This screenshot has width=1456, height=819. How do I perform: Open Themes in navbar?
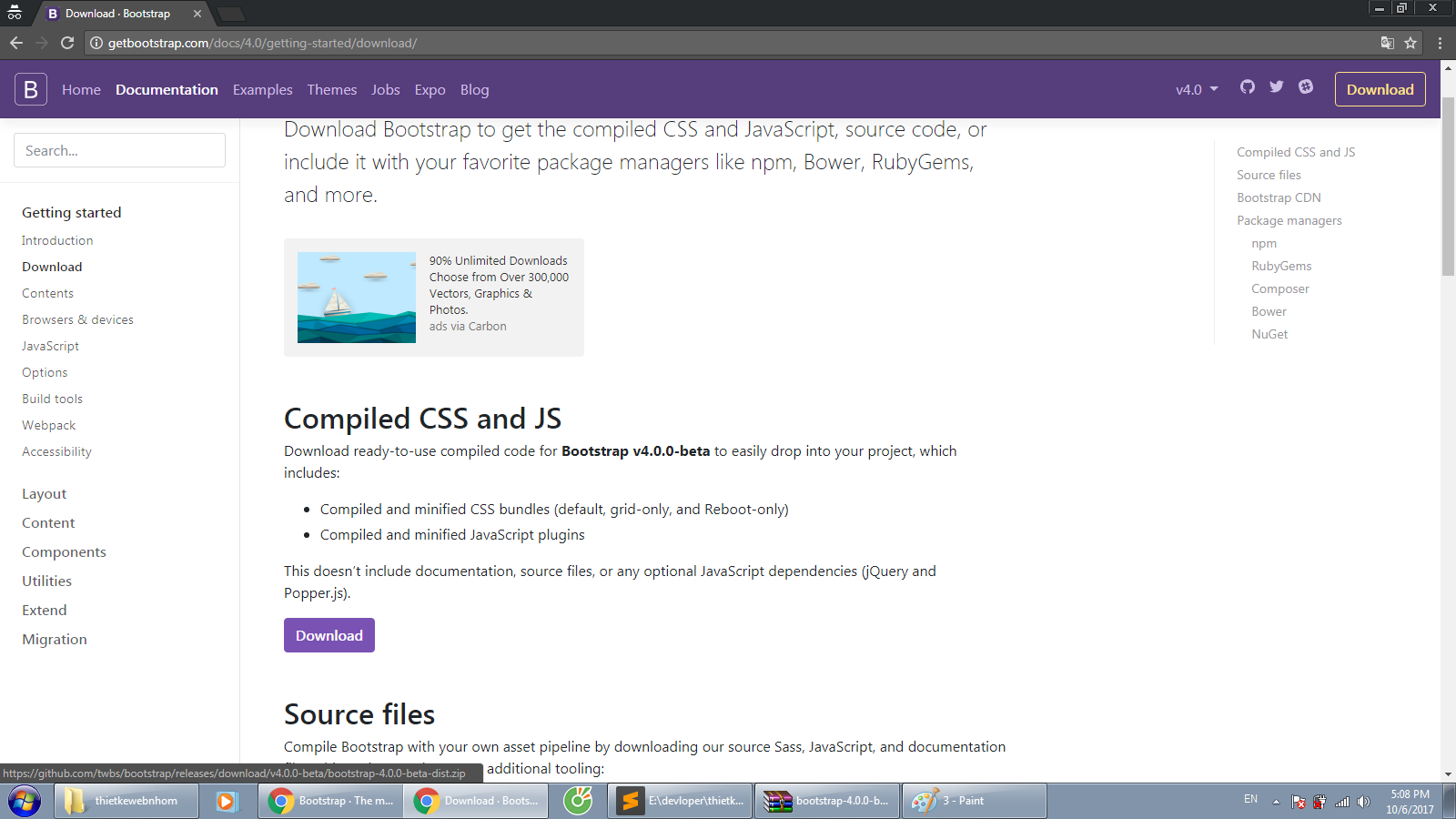pyautogui.click(x=332, y=89)
